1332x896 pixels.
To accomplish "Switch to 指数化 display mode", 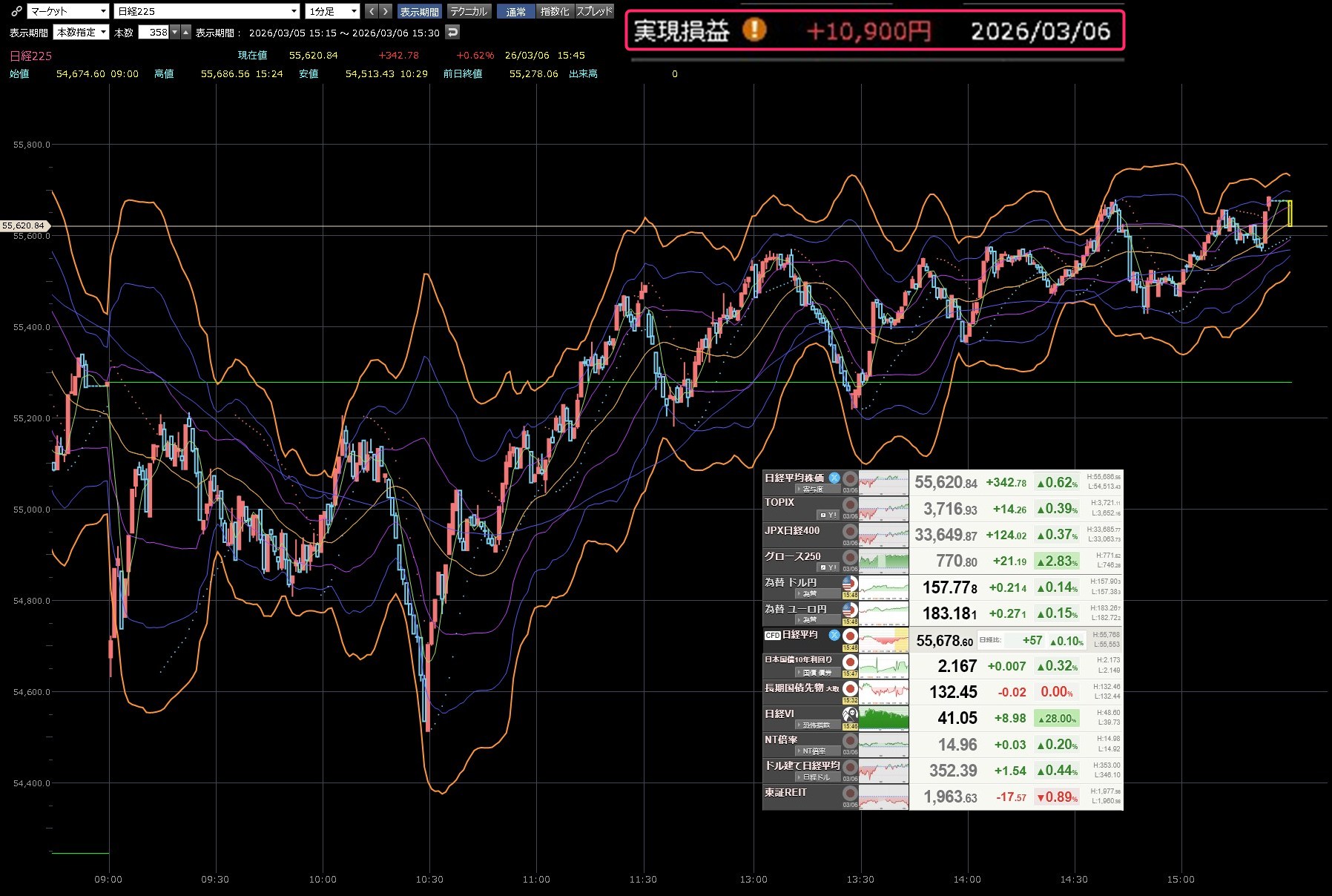I will pyautogui.click(x=555, y=11).
